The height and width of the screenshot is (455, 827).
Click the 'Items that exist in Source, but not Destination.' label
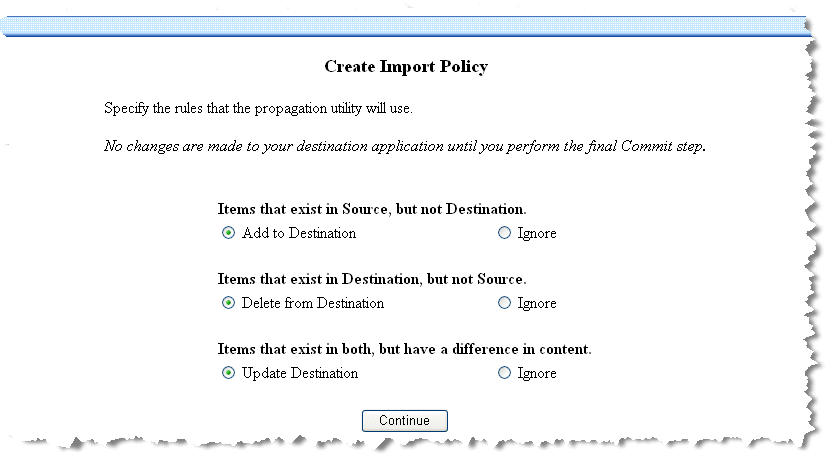pyautogui.click(x=372, y=209)
